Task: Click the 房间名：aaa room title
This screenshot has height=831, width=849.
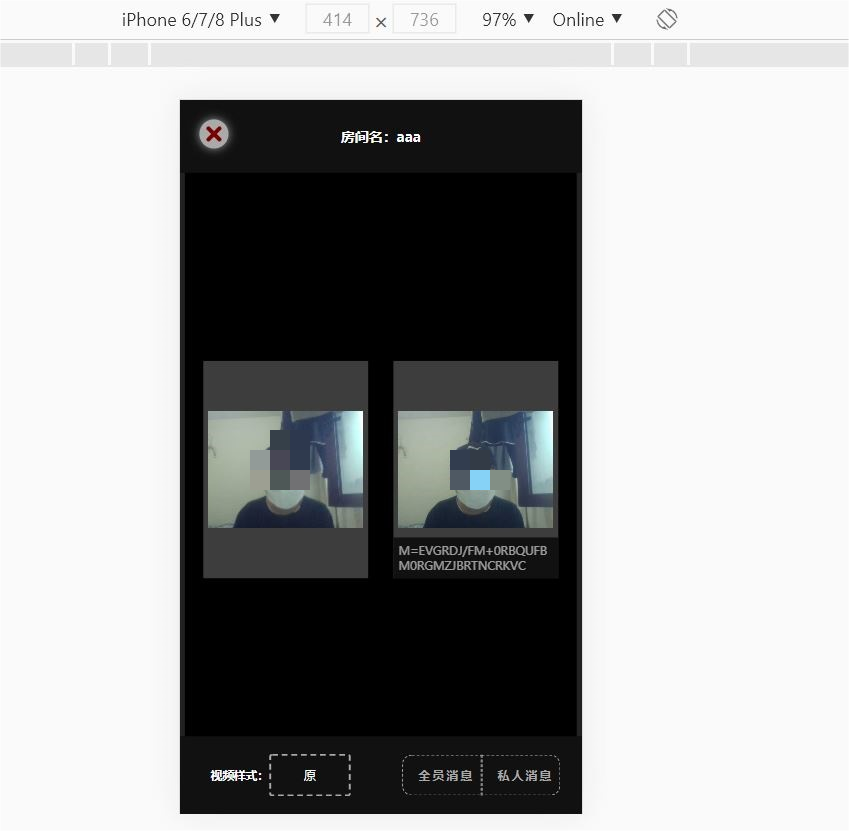Action: pyautogui.click(x=381, y=137)
